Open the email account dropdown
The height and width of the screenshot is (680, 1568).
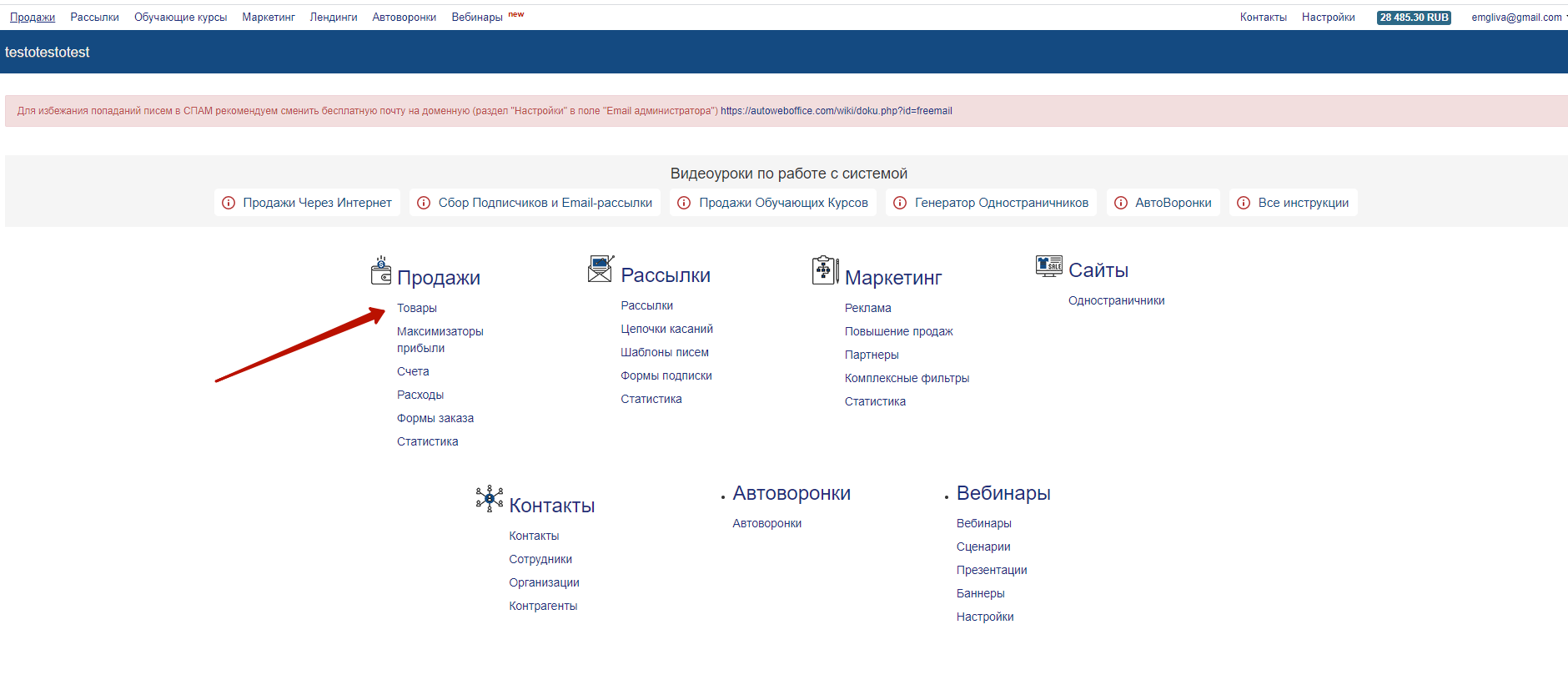click(1519, 18)
